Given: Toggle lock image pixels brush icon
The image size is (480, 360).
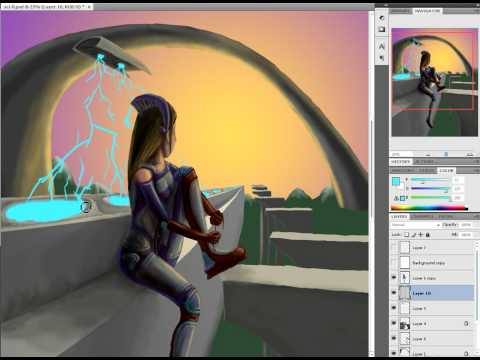Looking at the screenshot, I should click(x=414, y=235).
